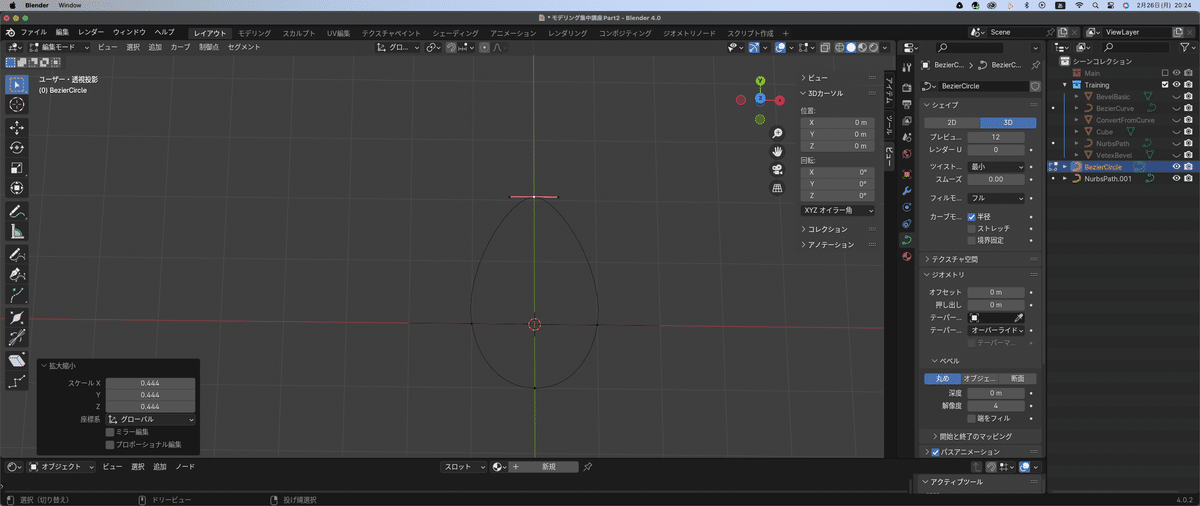Click the スケール X value field
The width and height of the screenshot is (1200, 506).
pyautogui.click(x=150, y=383)
